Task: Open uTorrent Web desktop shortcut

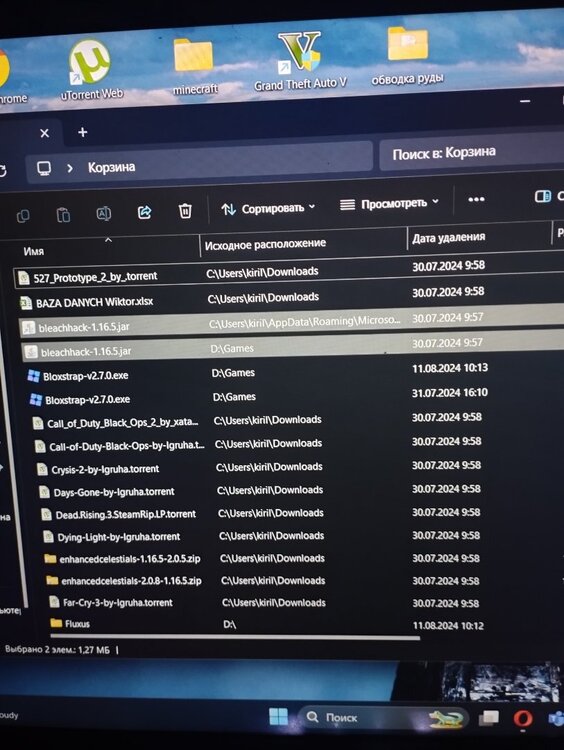Action: [91, 70]
